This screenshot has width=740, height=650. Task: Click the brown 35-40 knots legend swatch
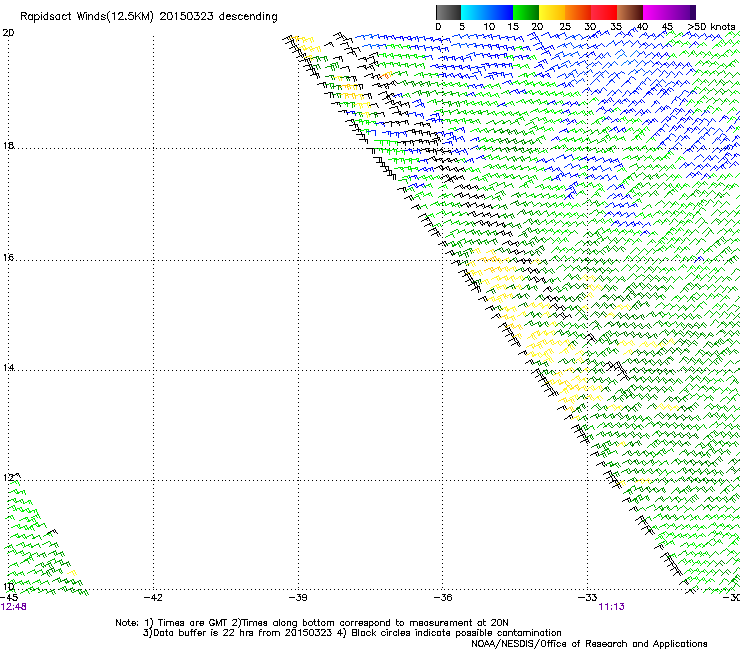point(630,12)
